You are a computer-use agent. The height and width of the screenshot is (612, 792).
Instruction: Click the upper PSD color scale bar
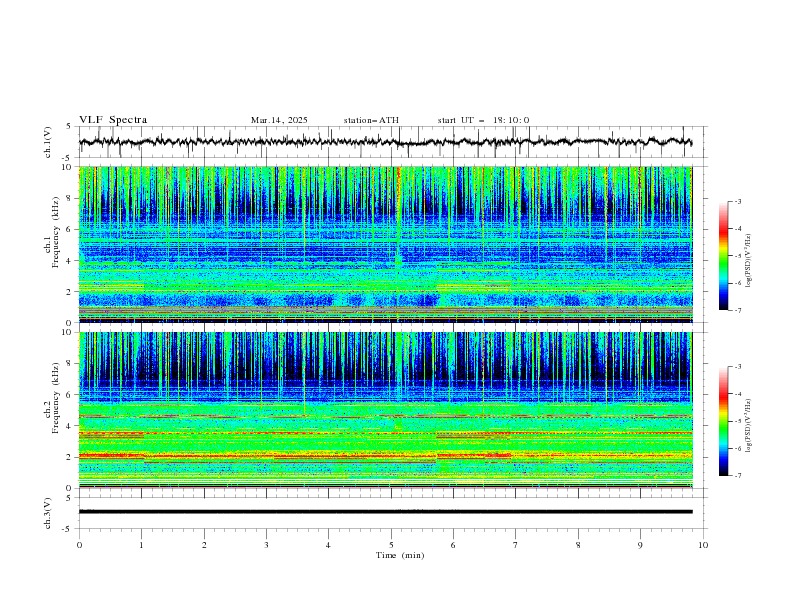(723, 256)
